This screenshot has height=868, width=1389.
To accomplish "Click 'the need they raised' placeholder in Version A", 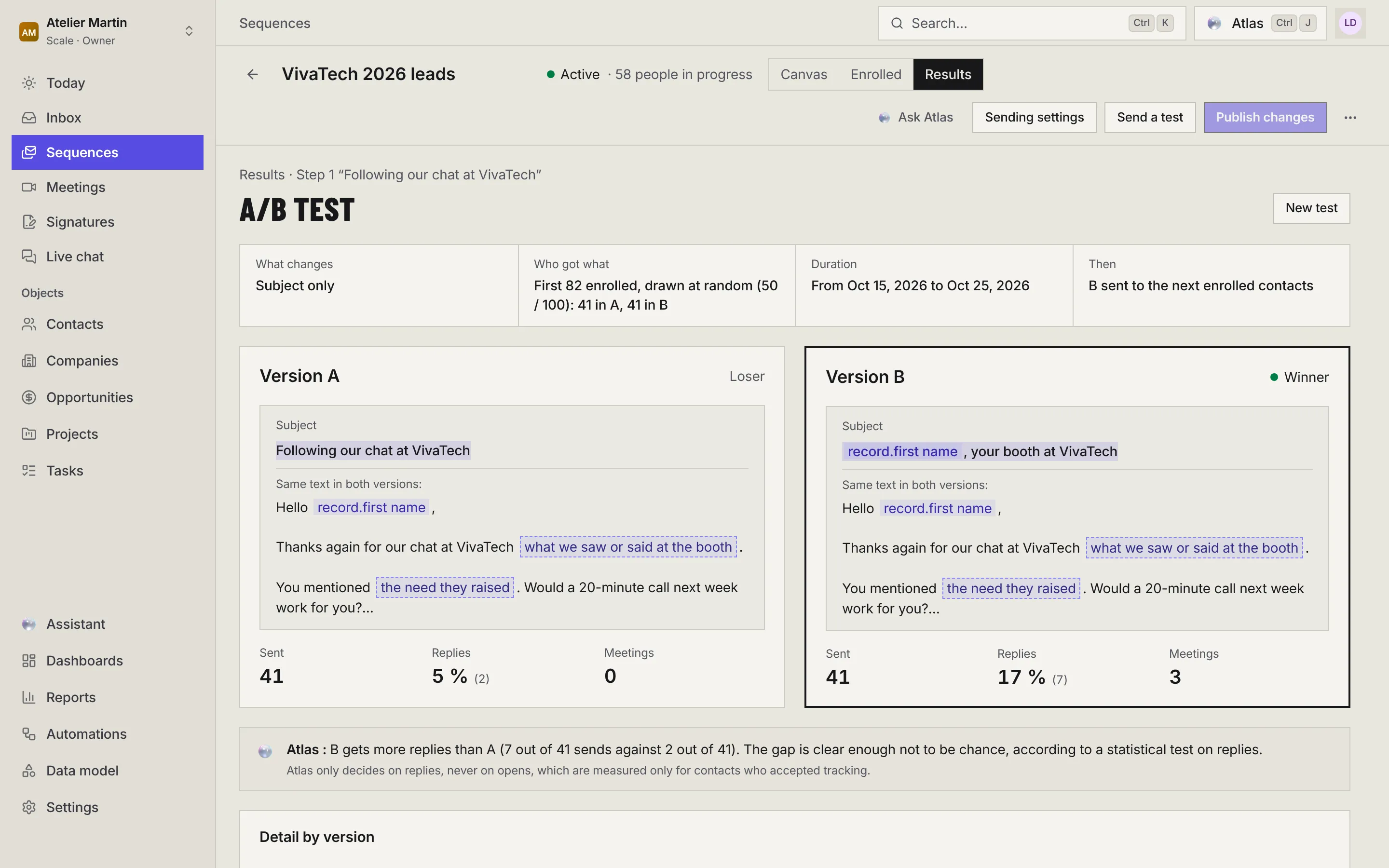I will pyautogui.click(x=445, y=587).
